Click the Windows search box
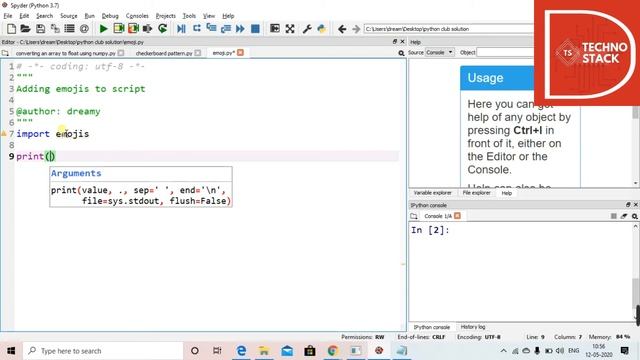The height and width of the screenshot is (360, 640). [x=102, y=351]
